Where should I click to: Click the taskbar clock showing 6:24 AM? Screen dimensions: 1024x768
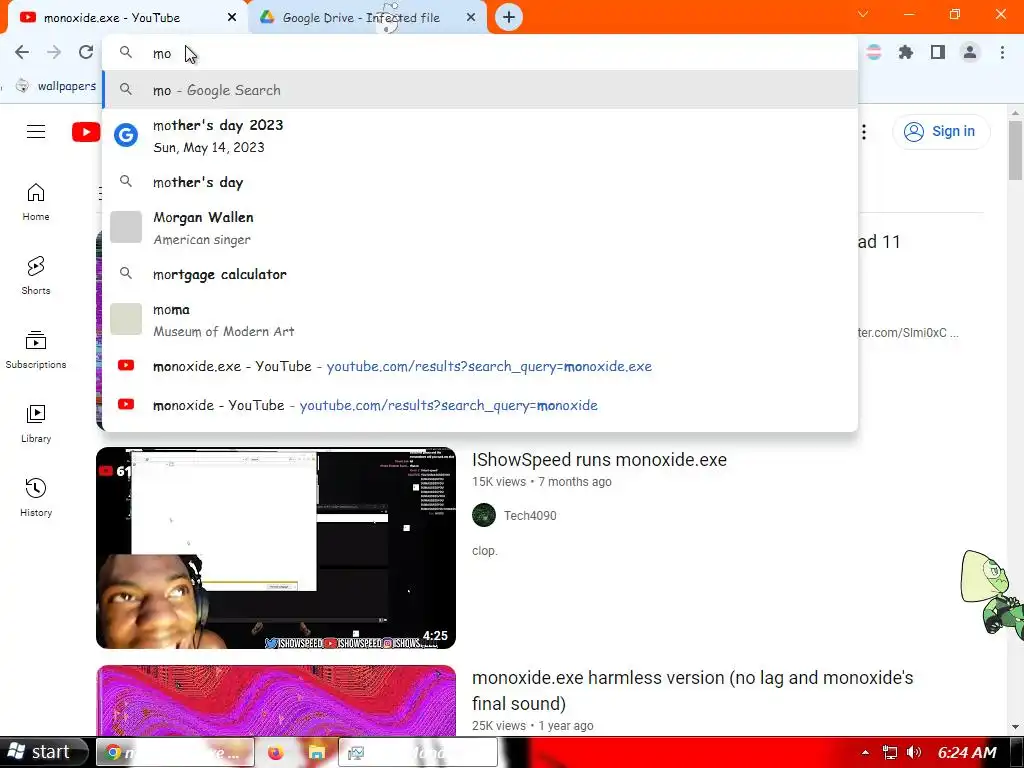point(967,753)
